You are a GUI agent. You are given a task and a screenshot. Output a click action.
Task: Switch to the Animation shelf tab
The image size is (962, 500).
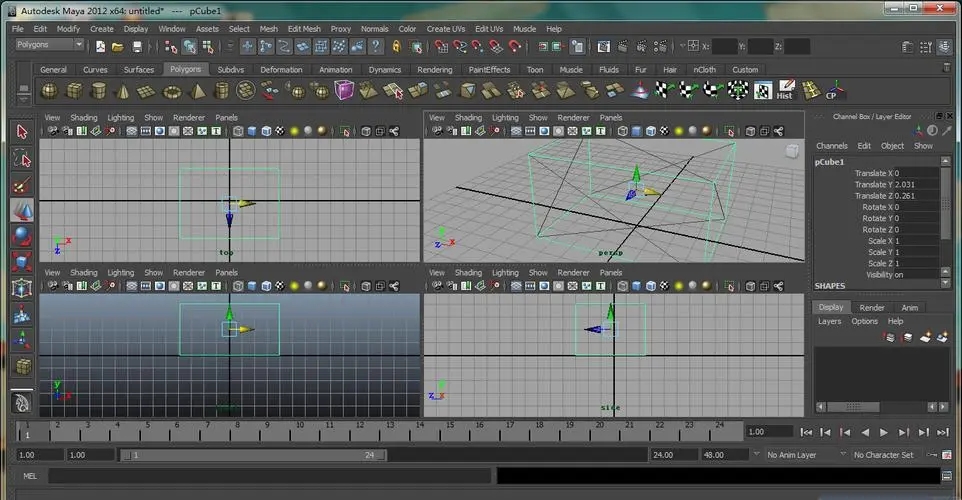[x=336, y=69]
